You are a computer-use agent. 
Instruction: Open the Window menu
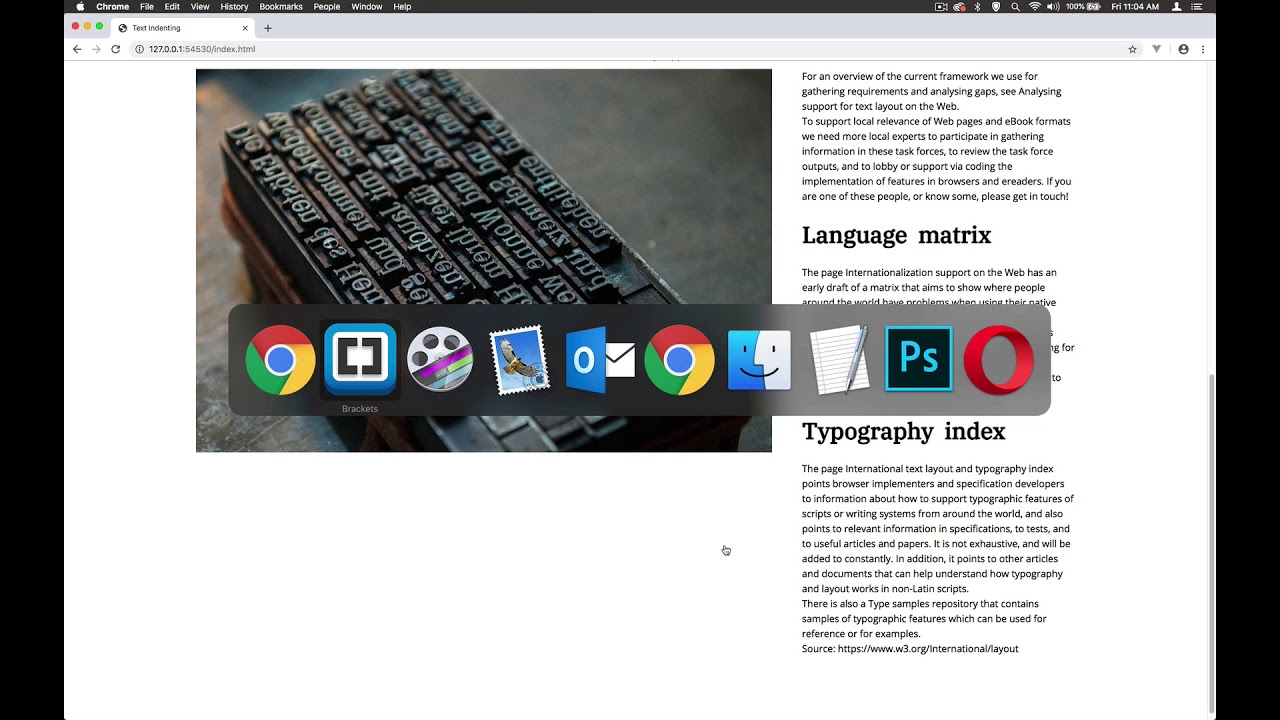[x=367, y=7]
